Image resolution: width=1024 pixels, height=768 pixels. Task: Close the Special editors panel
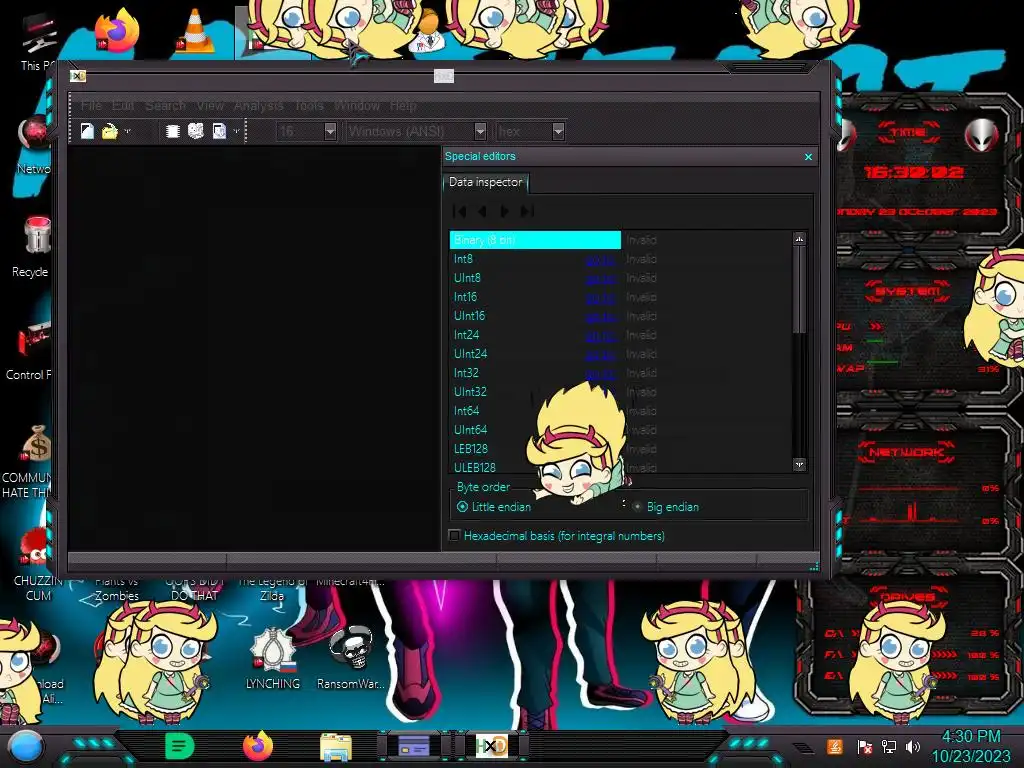(808, 157)
